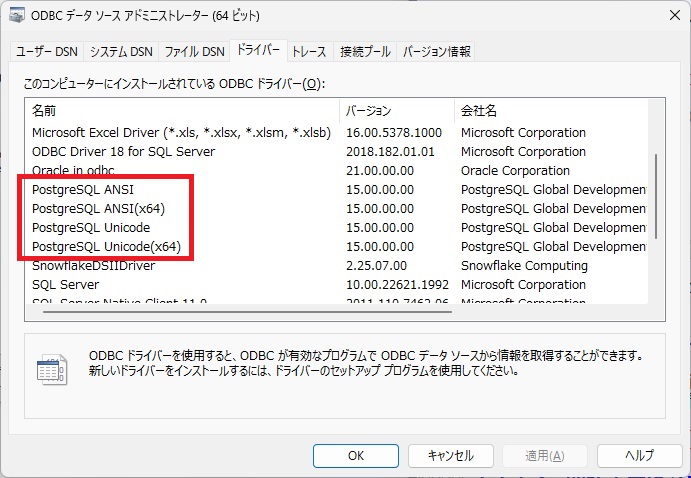Click the ヘルプ button
Viewport: 691px width, 478px height.
[639, 456]
